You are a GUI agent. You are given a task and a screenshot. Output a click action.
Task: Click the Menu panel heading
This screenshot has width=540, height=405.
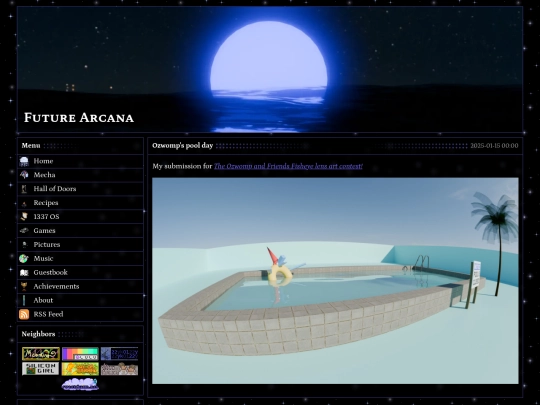tap(31, 146)
